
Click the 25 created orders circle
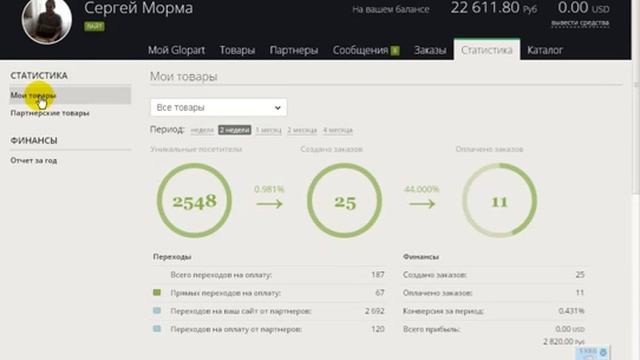click(344, 200)
